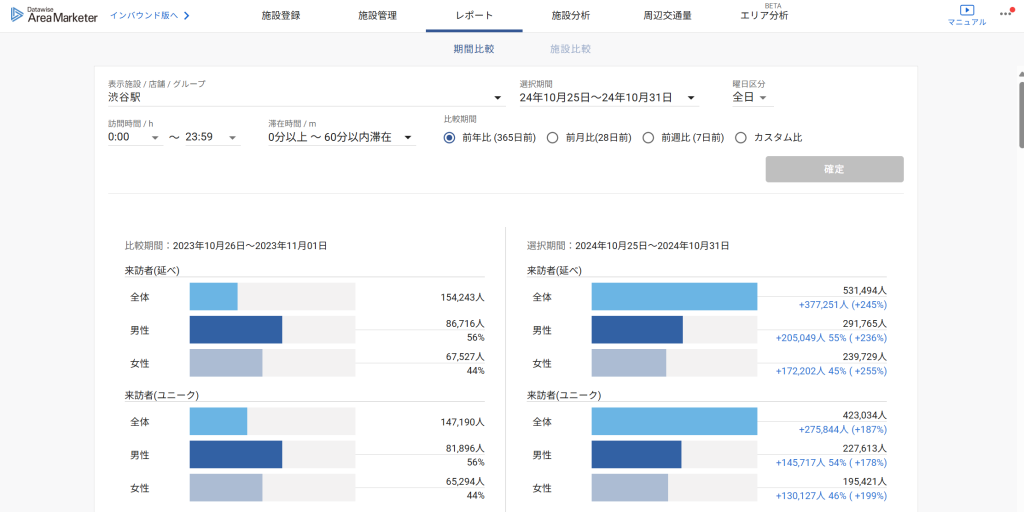The width and height of the screenshot is (1024, 512).
Task: Open the マニュアル video manual icon
Action: click(x=966, y=12)
